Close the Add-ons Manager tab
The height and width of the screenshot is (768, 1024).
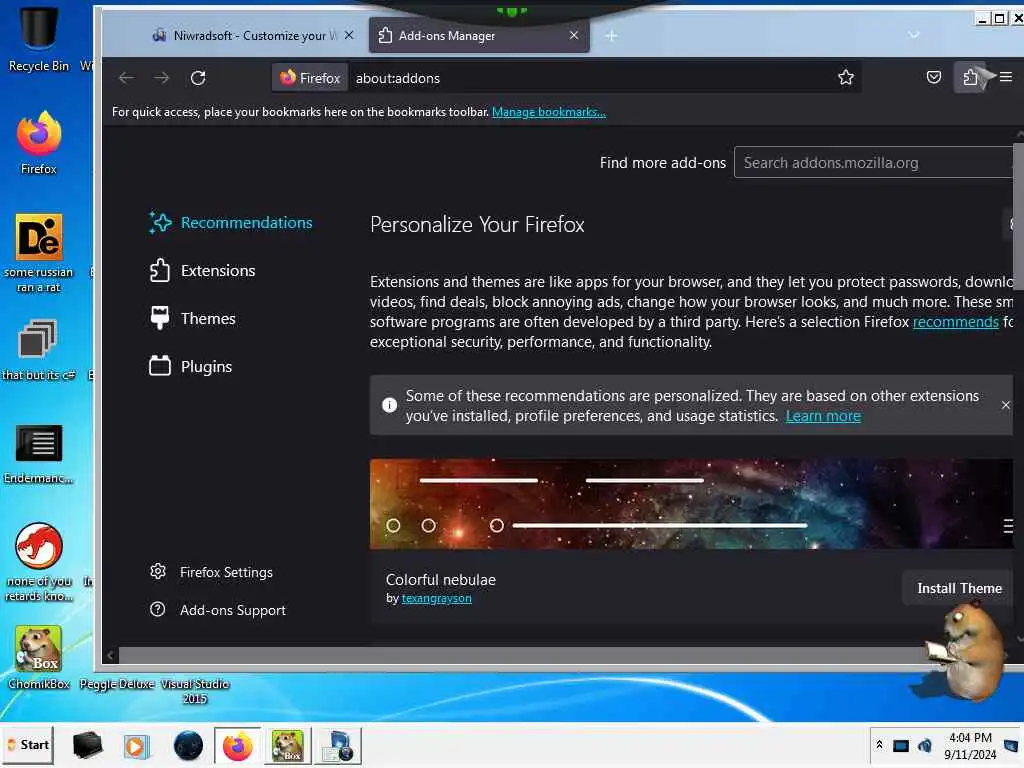click(x=573, y=35)
